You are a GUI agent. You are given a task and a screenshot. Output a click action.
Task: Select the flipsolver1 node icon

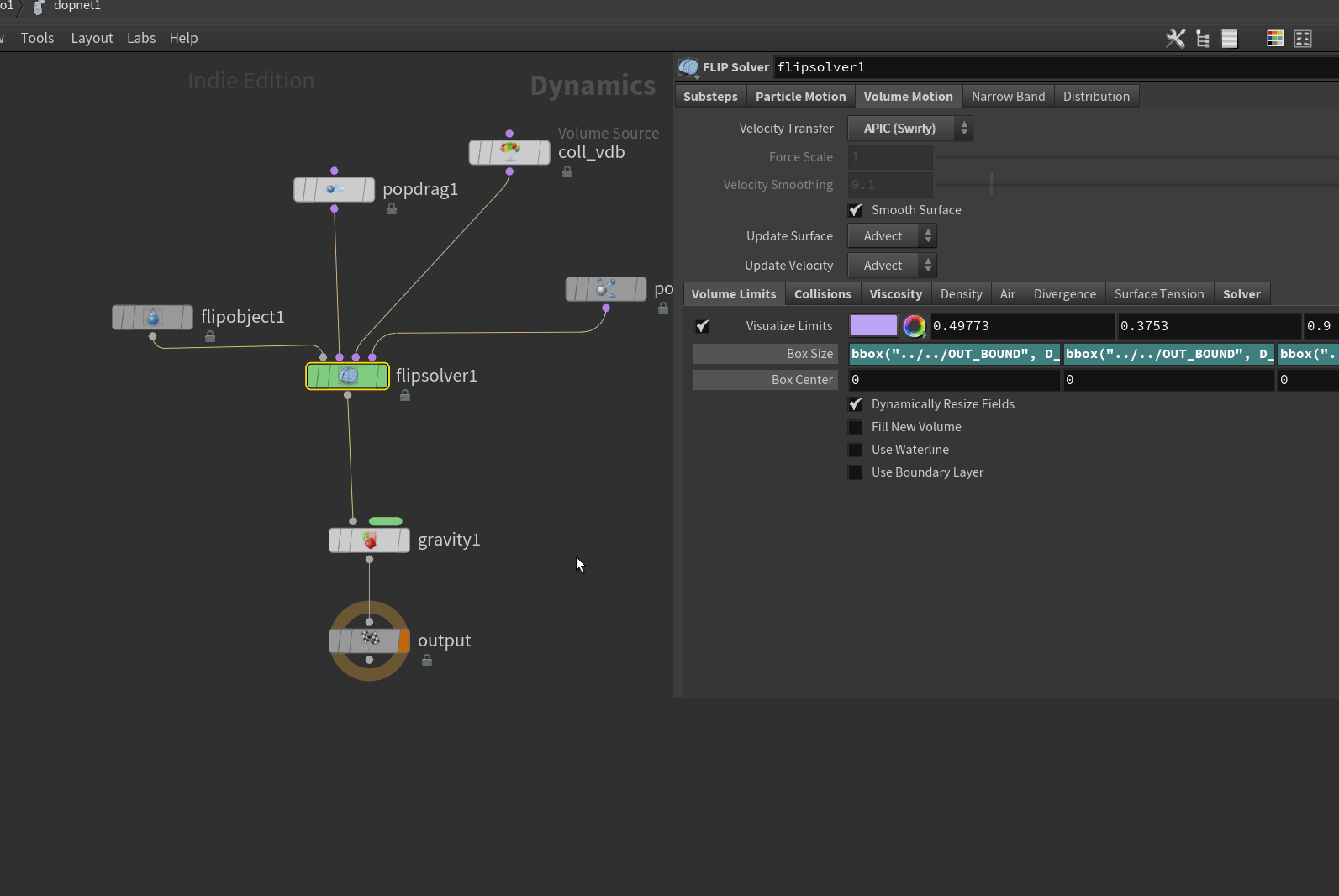point(348,376)
